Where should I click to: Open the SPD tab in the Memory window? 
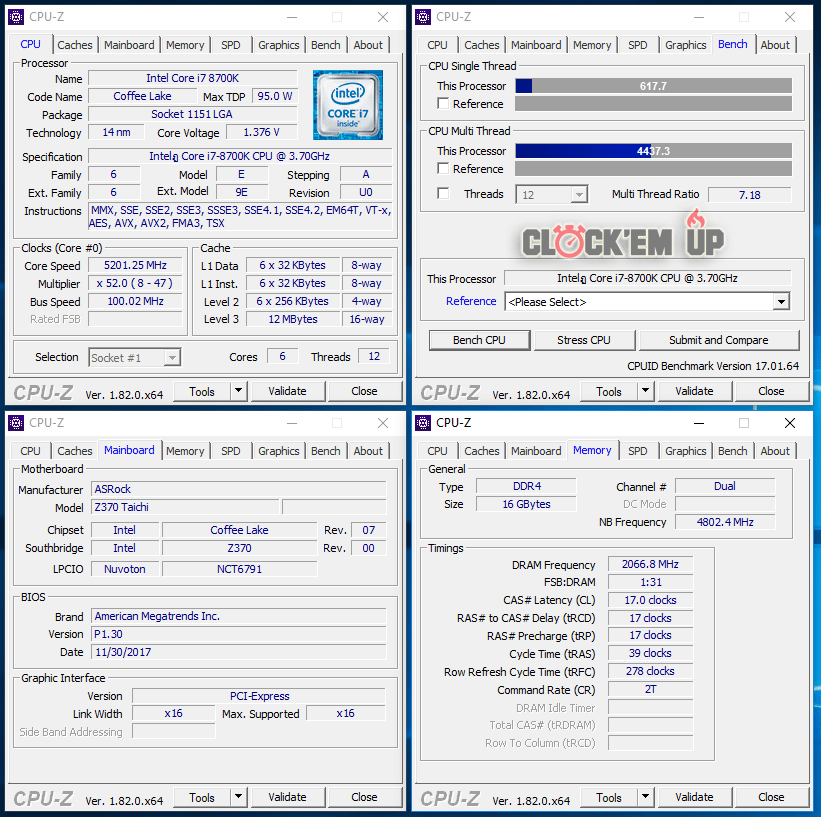(637, 451)
